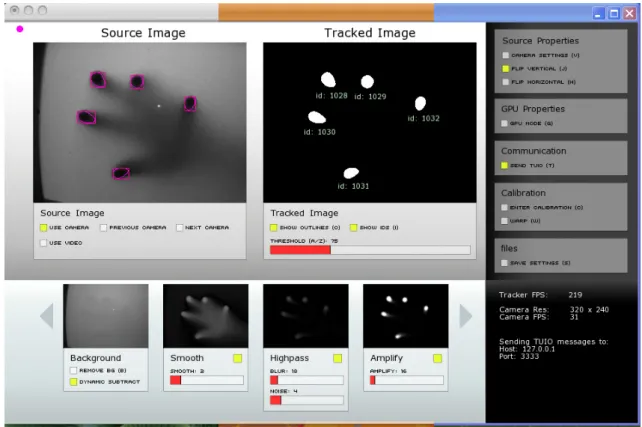The width and height of the screenshot is (642, 427).
Task: Click the Communication panel heading
Action: tap(533, 151)
